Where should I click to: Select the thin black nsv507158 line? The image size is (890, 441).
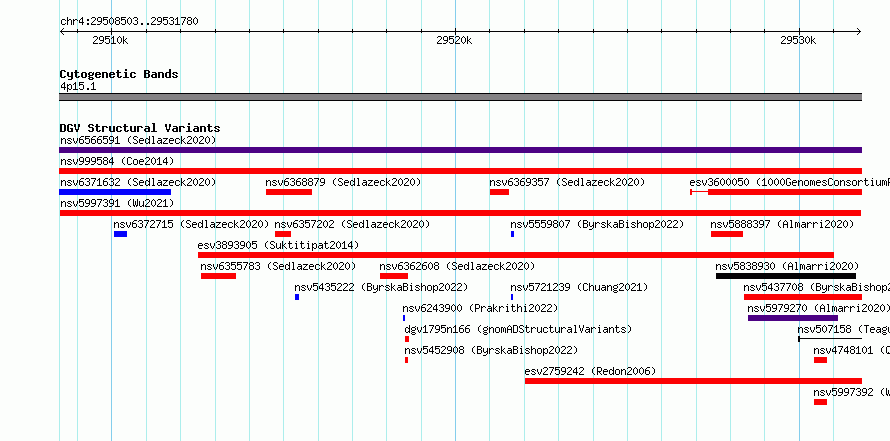[830, 339]
